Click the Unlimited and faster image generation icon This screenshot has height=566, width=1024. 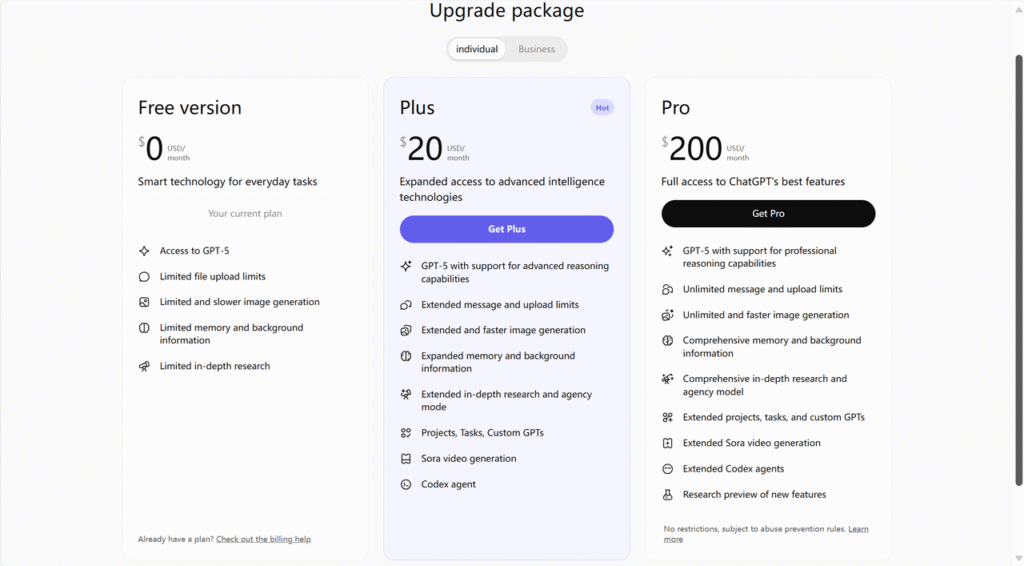click(667, 315)
